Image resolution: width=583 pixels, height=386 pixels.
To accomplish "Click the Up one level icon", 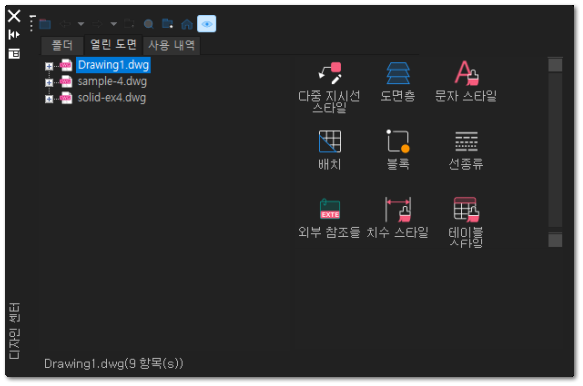I will tap(129, 24).
